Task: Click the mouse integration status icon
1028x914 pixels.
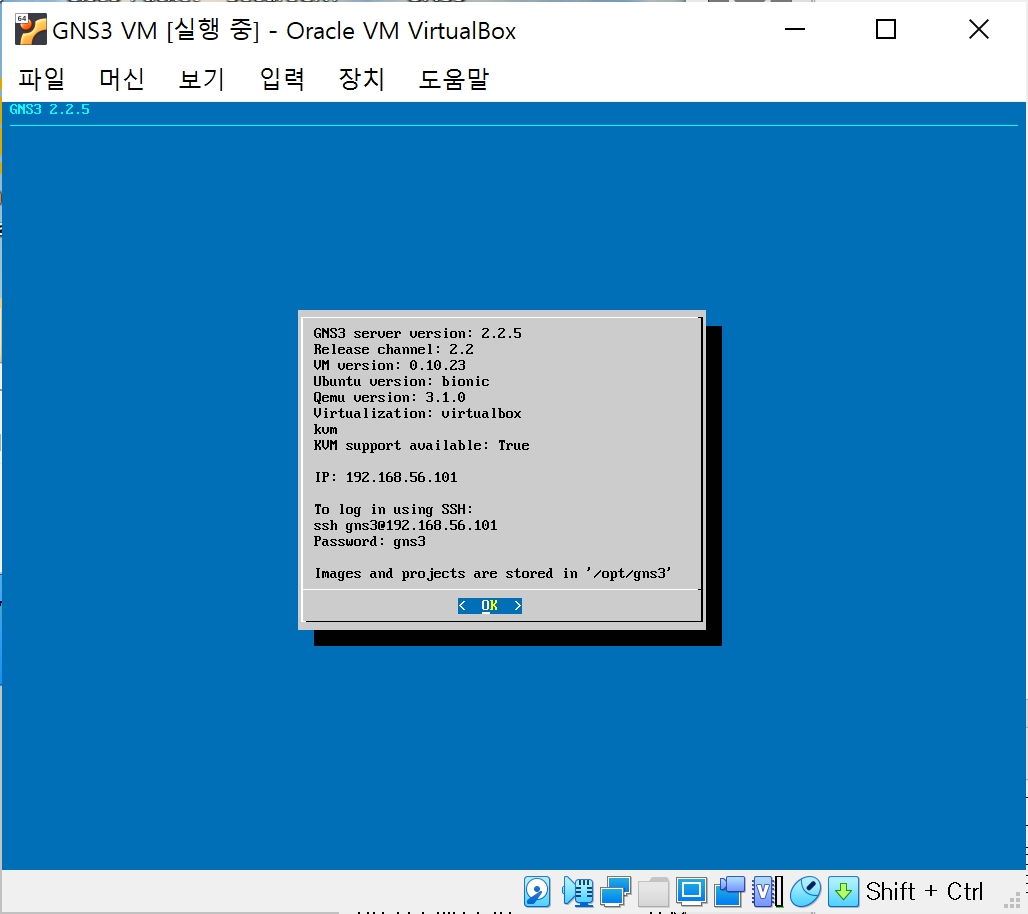Action: (x=805, y=892)
